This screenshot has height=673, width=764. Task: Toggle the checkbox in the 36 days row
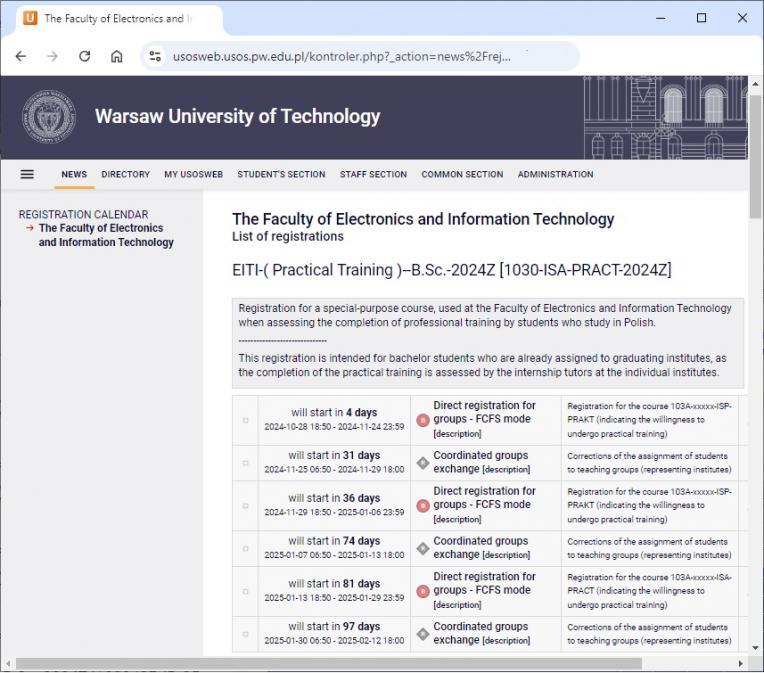pos(246,506)
